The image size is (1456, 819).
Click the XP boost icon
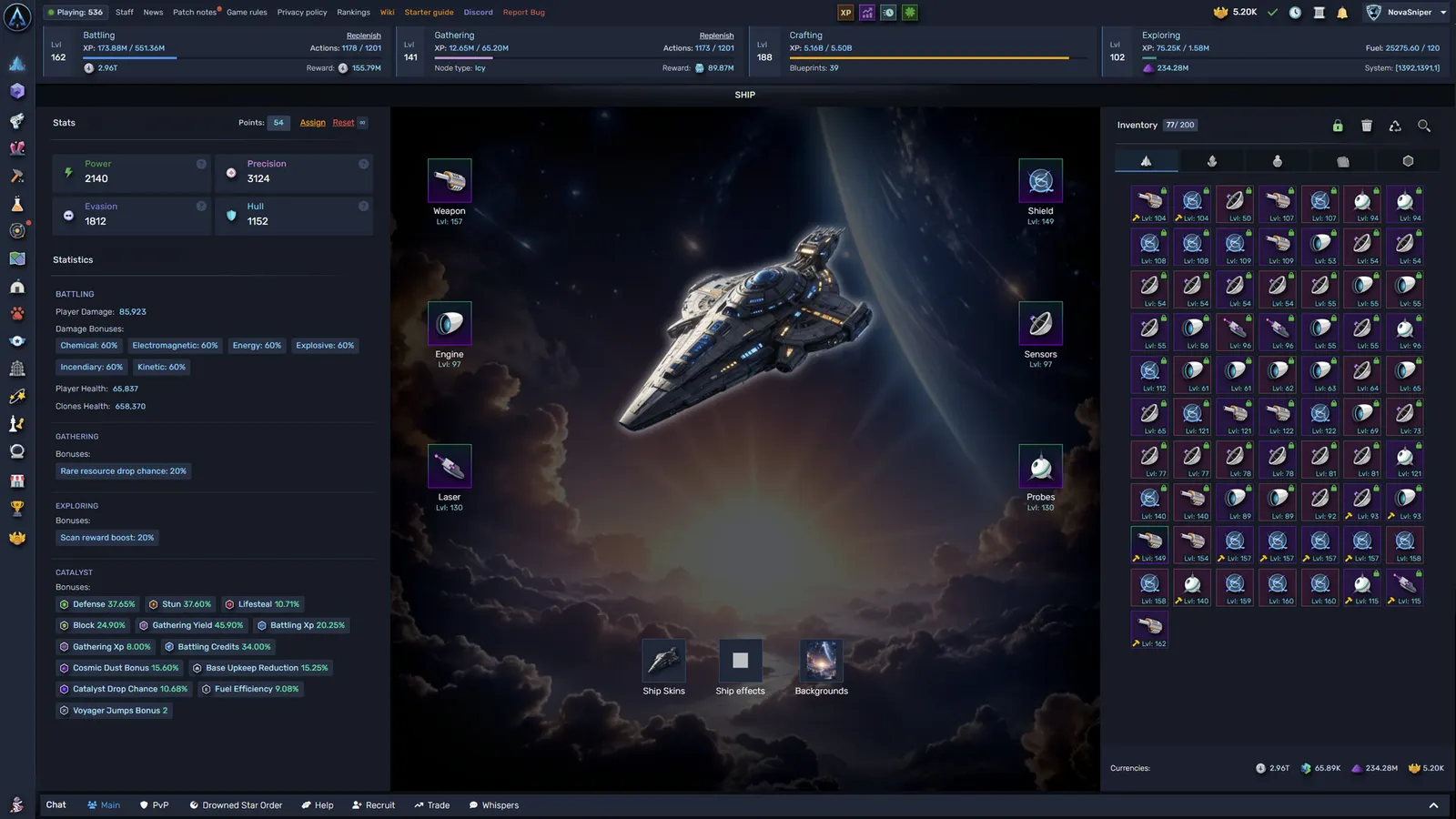[x=845, y=13]
